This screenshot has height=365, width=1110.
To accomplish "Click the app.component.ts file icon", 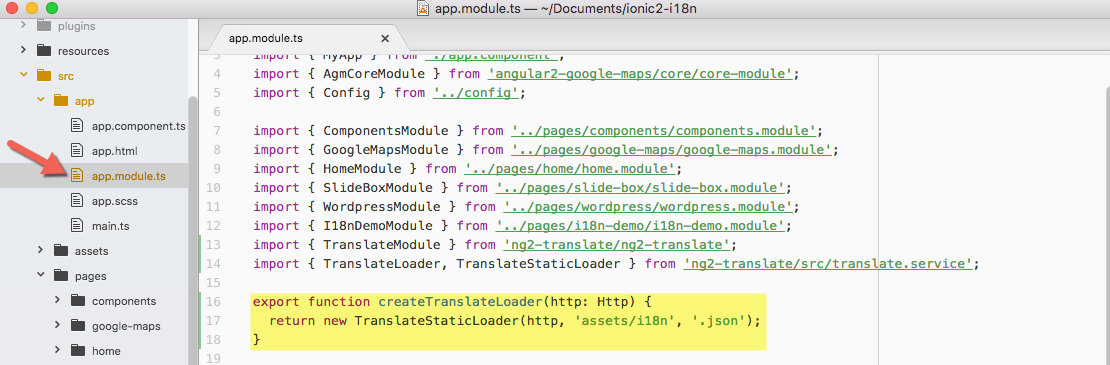I will (x=78, y=126).
